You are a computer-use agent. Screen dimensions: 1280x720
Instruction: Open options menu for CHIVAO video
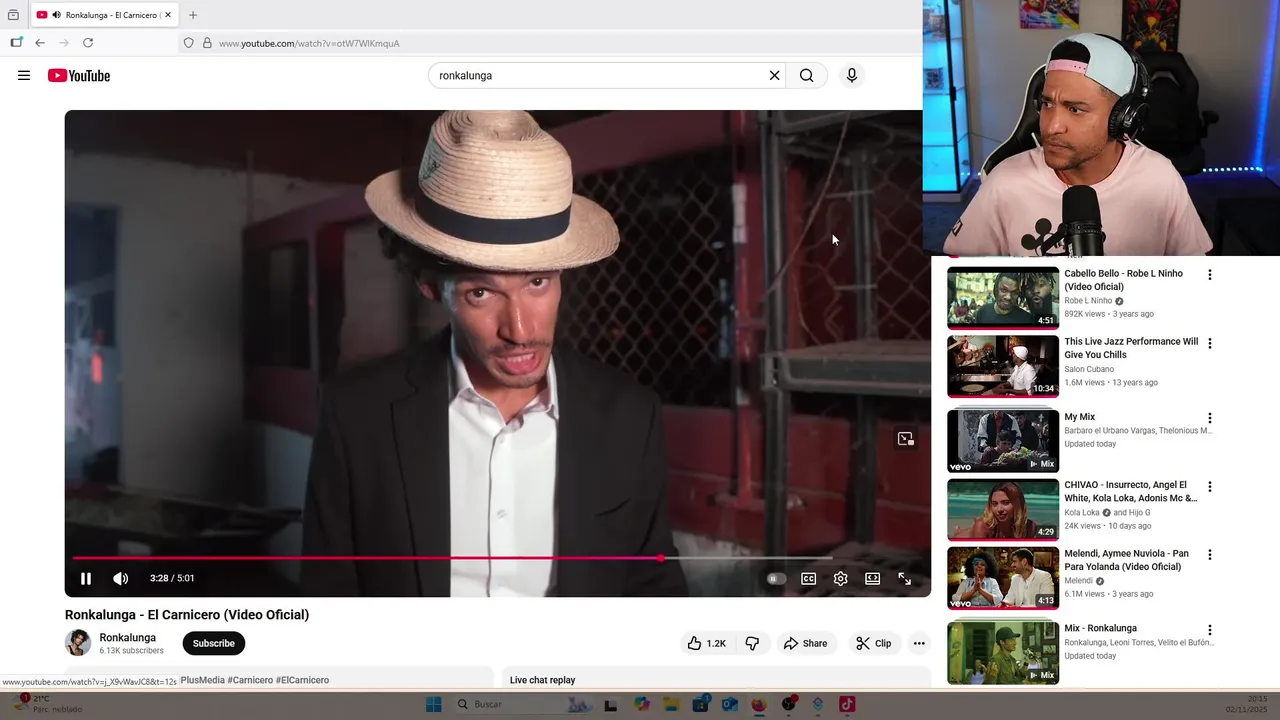pyautogui.click(x=1209, y=486)
